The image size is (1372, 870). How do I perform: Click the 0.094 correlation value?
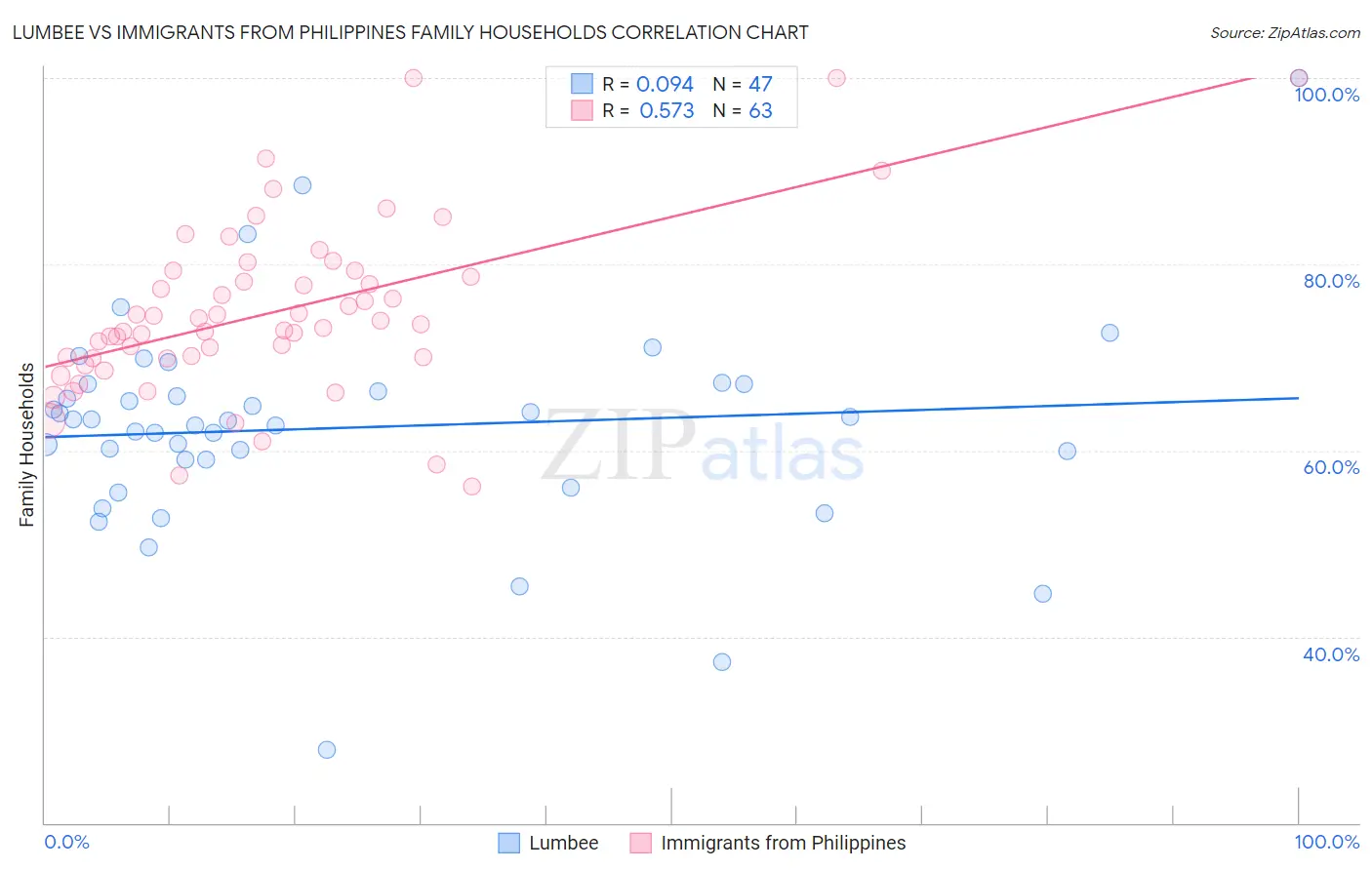coord(665,85)
